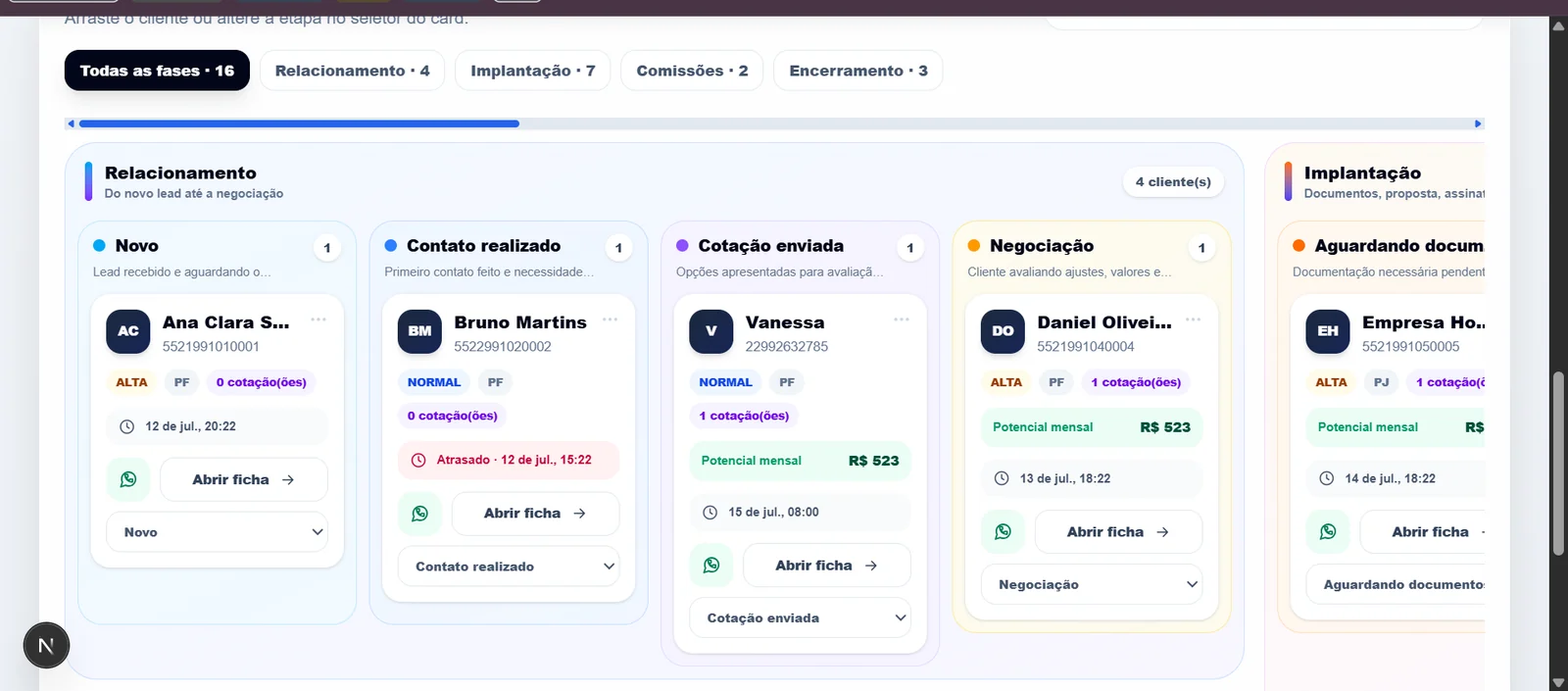The height and width of the screenshot is (691, 1568).
Task: Open more options on Daniel Oliveira card
Action: pos(1193,320)
